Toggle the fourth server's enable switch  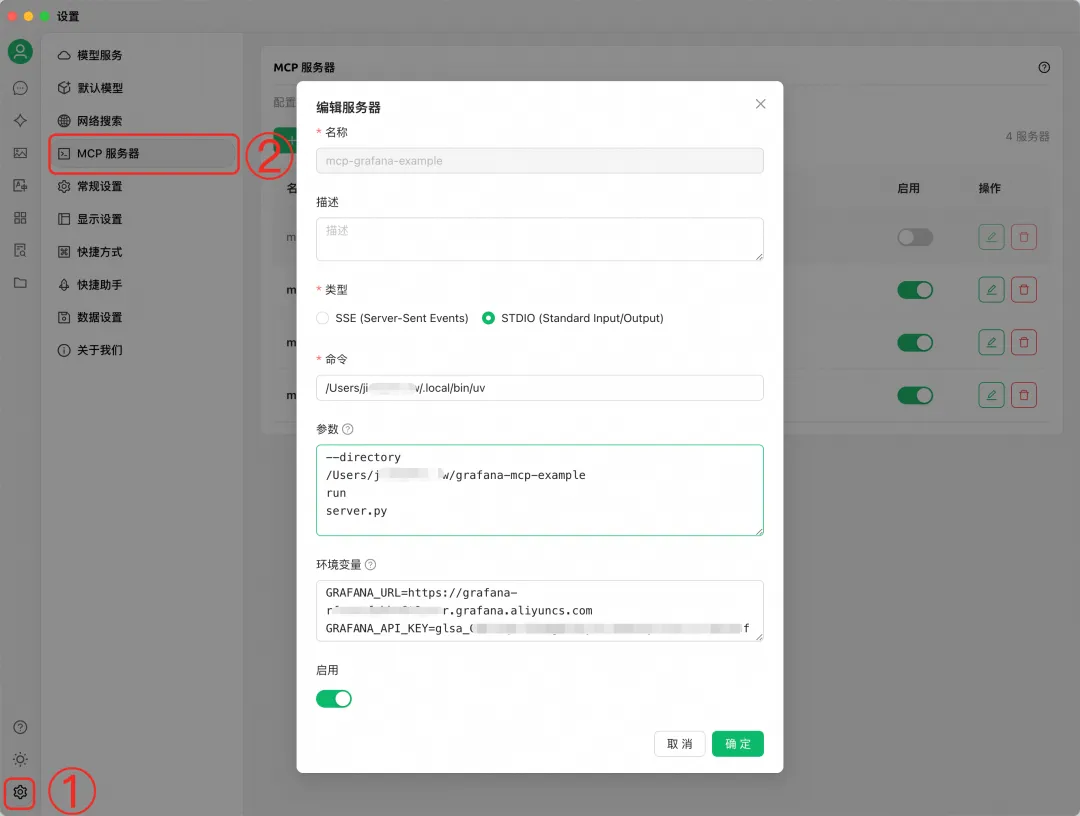[915, 395]
